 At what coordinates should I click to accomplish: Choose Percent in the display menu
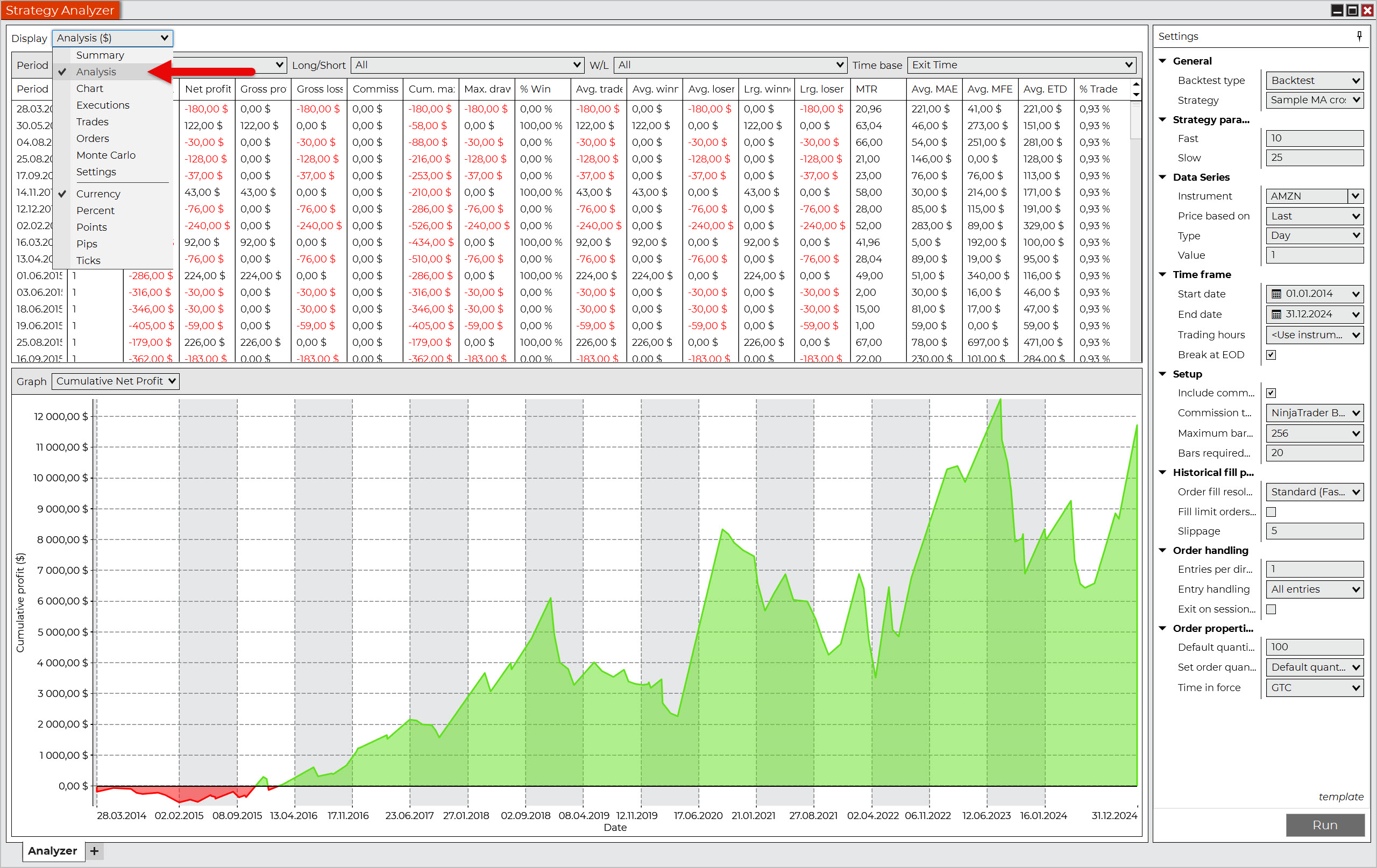pos(96,210)
